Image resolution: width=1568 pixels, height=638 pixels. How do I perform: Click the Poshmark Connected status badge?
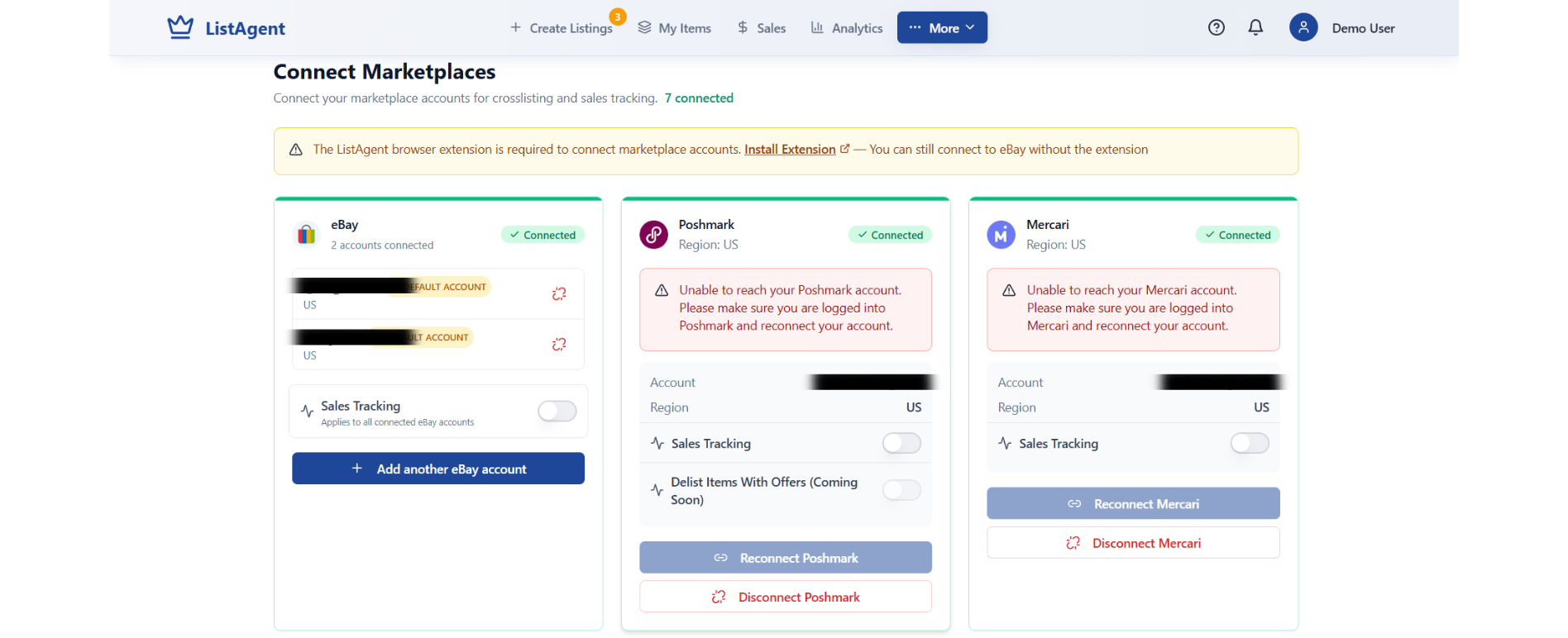tap(890, 235)
